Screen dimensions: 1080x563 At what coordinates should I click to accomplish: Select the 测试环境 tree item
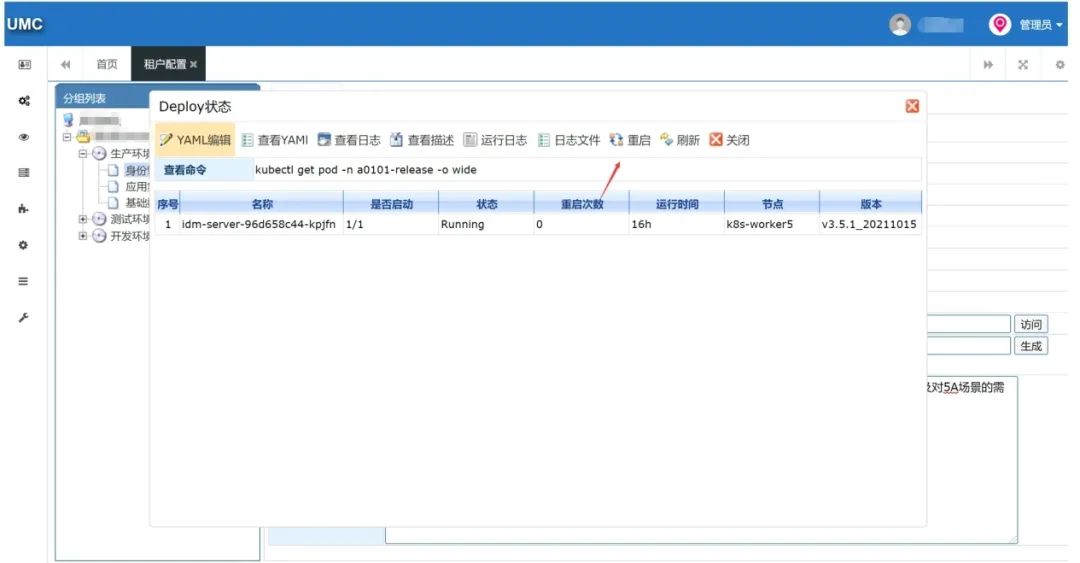(x=129, y=219)
